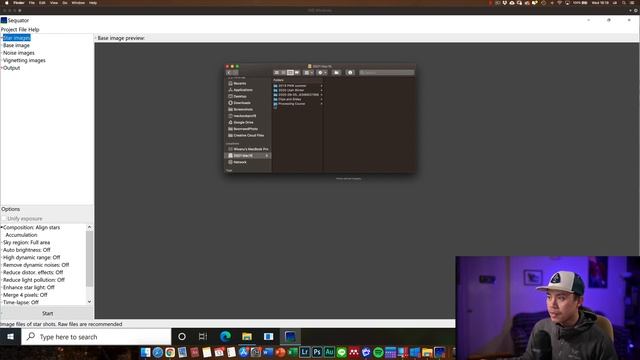
Task: Open Lightroom from the macOS dock
Action: point(304,352)
